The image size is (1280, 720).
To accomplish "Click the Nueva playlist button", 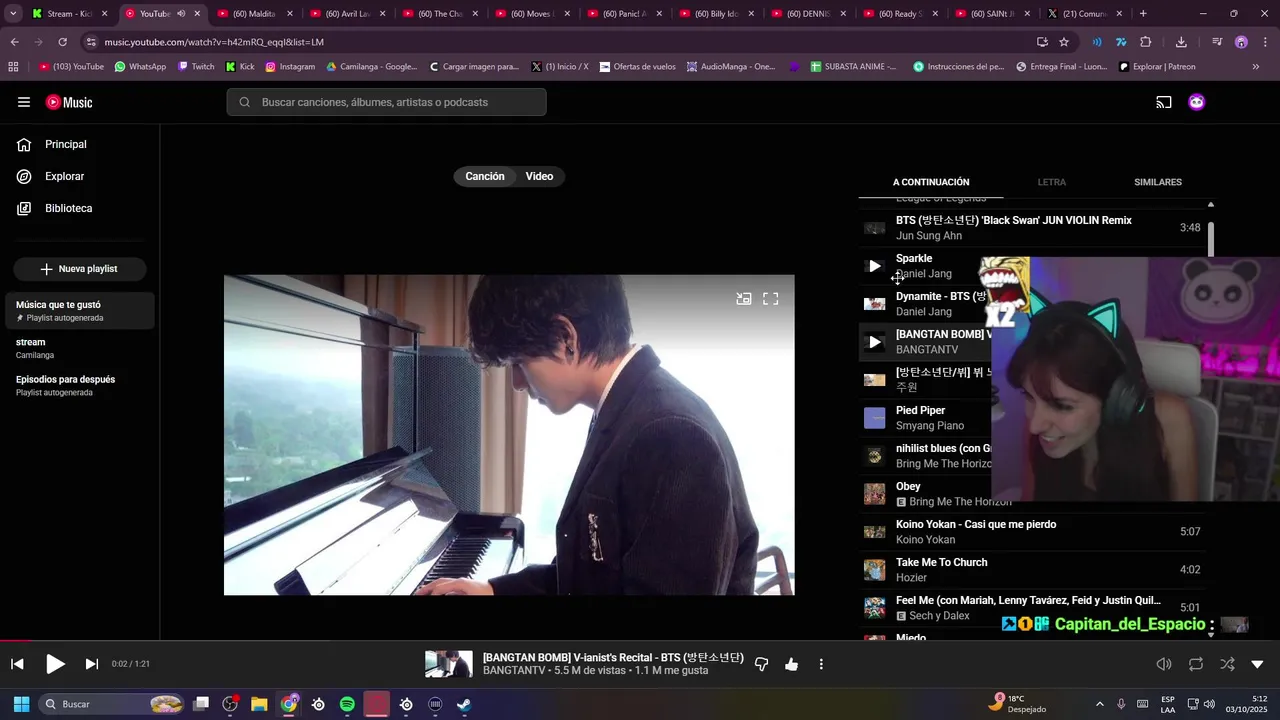I will (80, 269).
